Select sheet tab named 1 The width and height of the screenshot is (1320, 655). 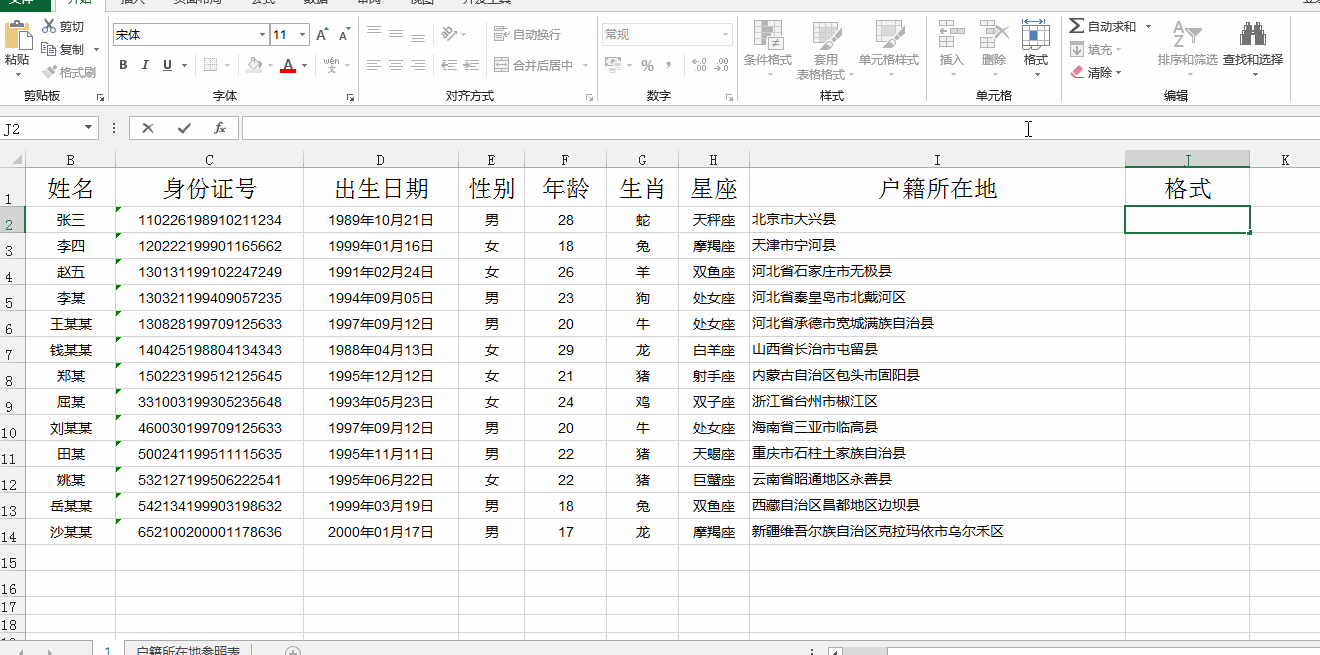point(108,649)
